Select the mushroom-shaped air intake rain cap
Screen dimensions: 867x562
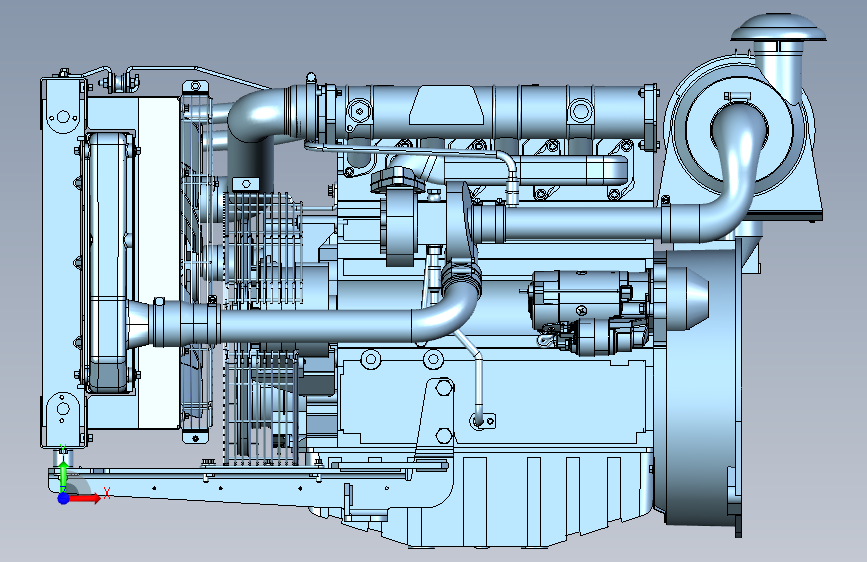pyautogui.click(x=778, y=28)
